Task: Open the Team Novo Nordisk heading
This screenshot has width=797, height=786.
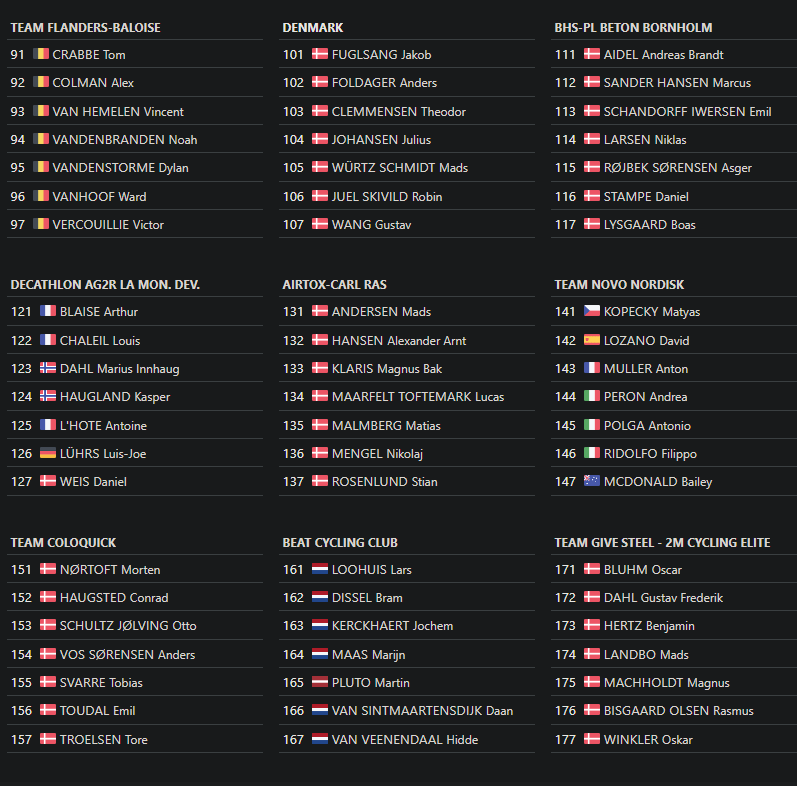Action: coord(619,285)
